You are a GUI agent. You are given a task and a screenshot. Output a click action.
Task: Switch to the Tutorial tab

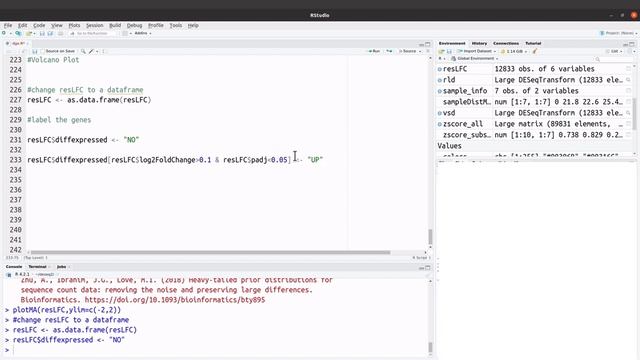[x=533, y=43]
